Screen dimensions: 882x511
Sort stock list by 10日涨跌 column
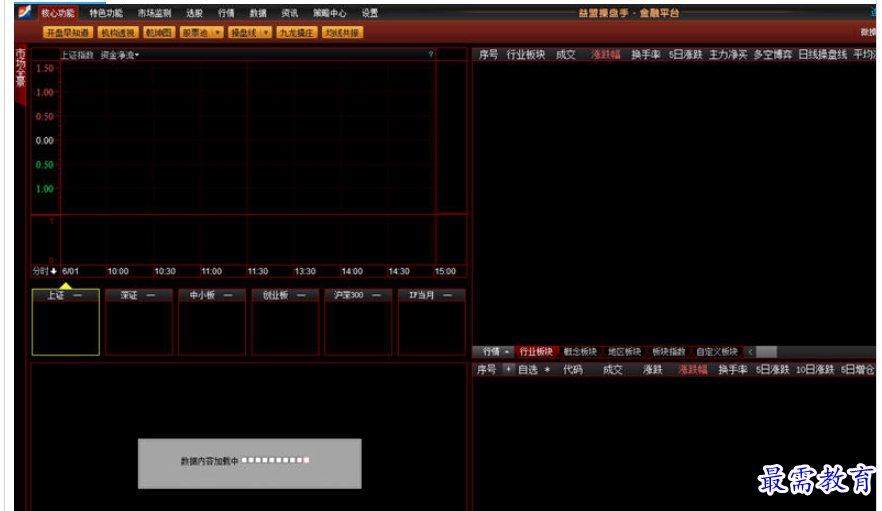pyautogui.click(x=814, y=370)
